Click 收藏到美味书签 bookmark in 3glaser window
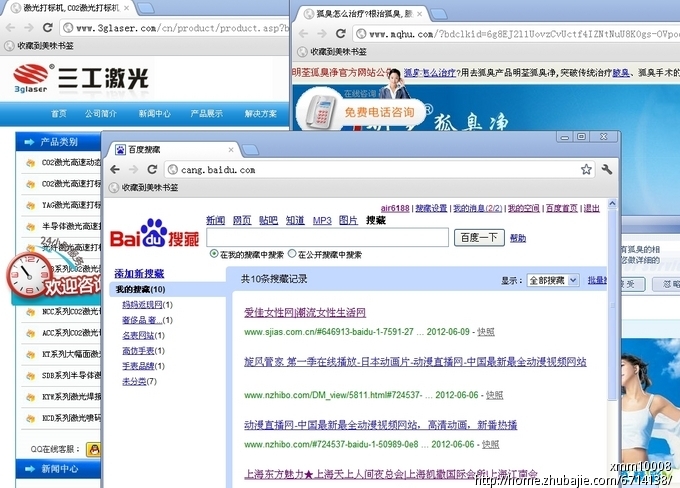The width and height of the screenshot is (680, 488). [40, 46]
